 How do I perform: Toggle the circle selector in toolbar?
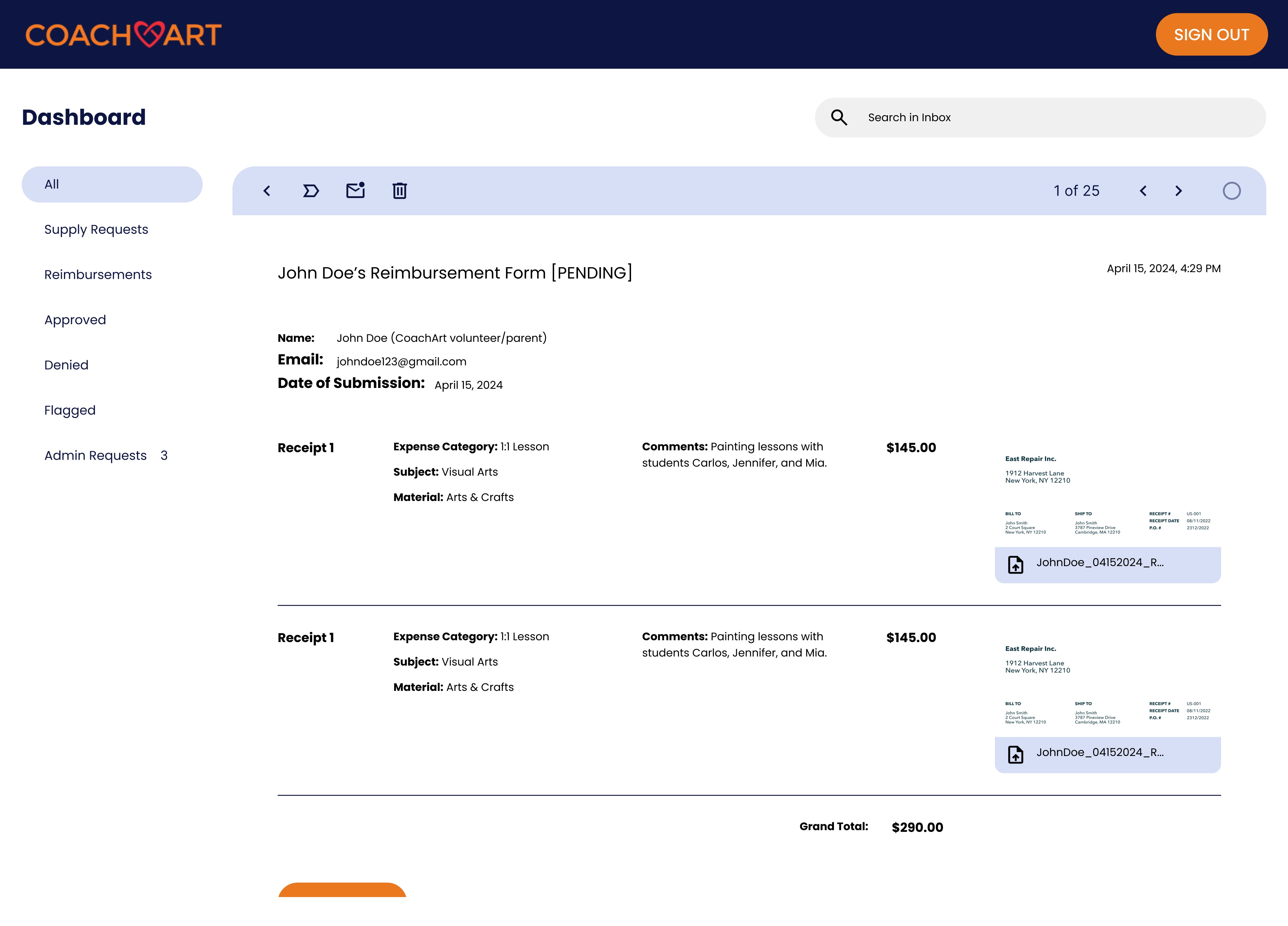coord(1231,191)
